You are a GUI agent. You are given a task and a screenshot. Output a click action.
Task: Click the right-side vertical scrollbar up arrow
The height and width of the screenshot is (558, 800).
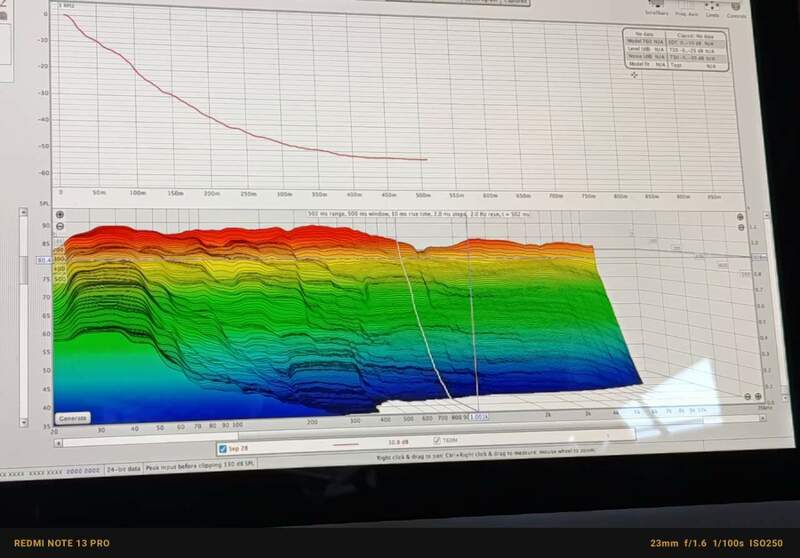click(x=766, y=216)
